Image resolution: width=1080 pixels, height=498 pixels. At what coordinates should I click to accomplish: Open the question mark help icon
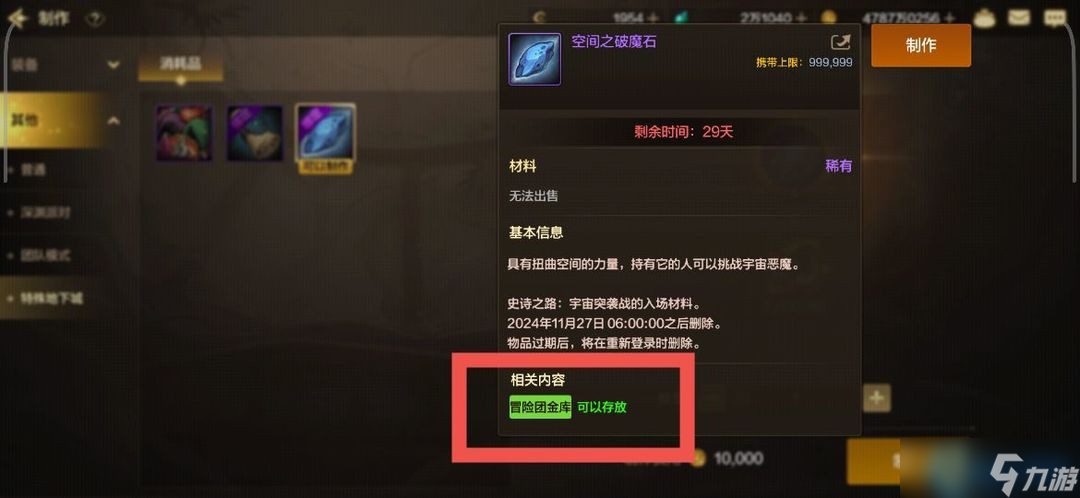[x=94, y=18]
